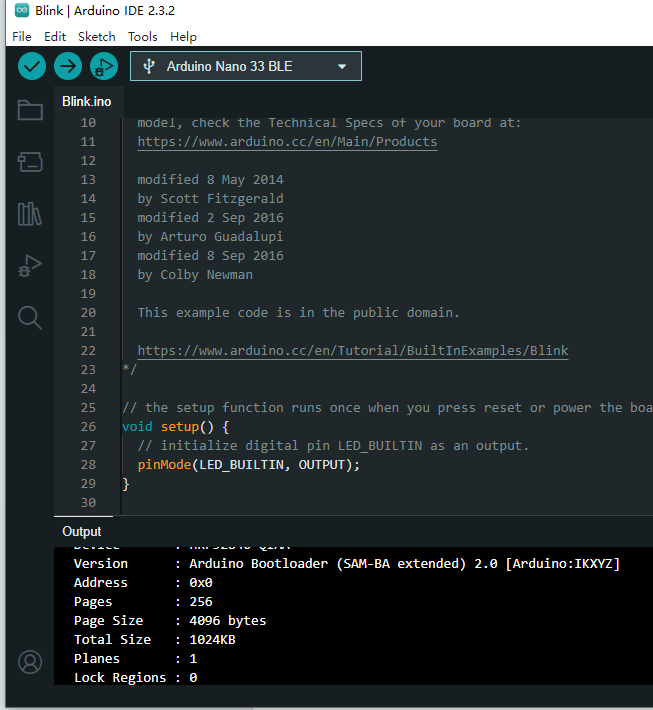This screenshot has height=710, width=653.
Task: Expand the Arduino Nano 33 BLE board dropdown
Action: [x=245, y=66]
